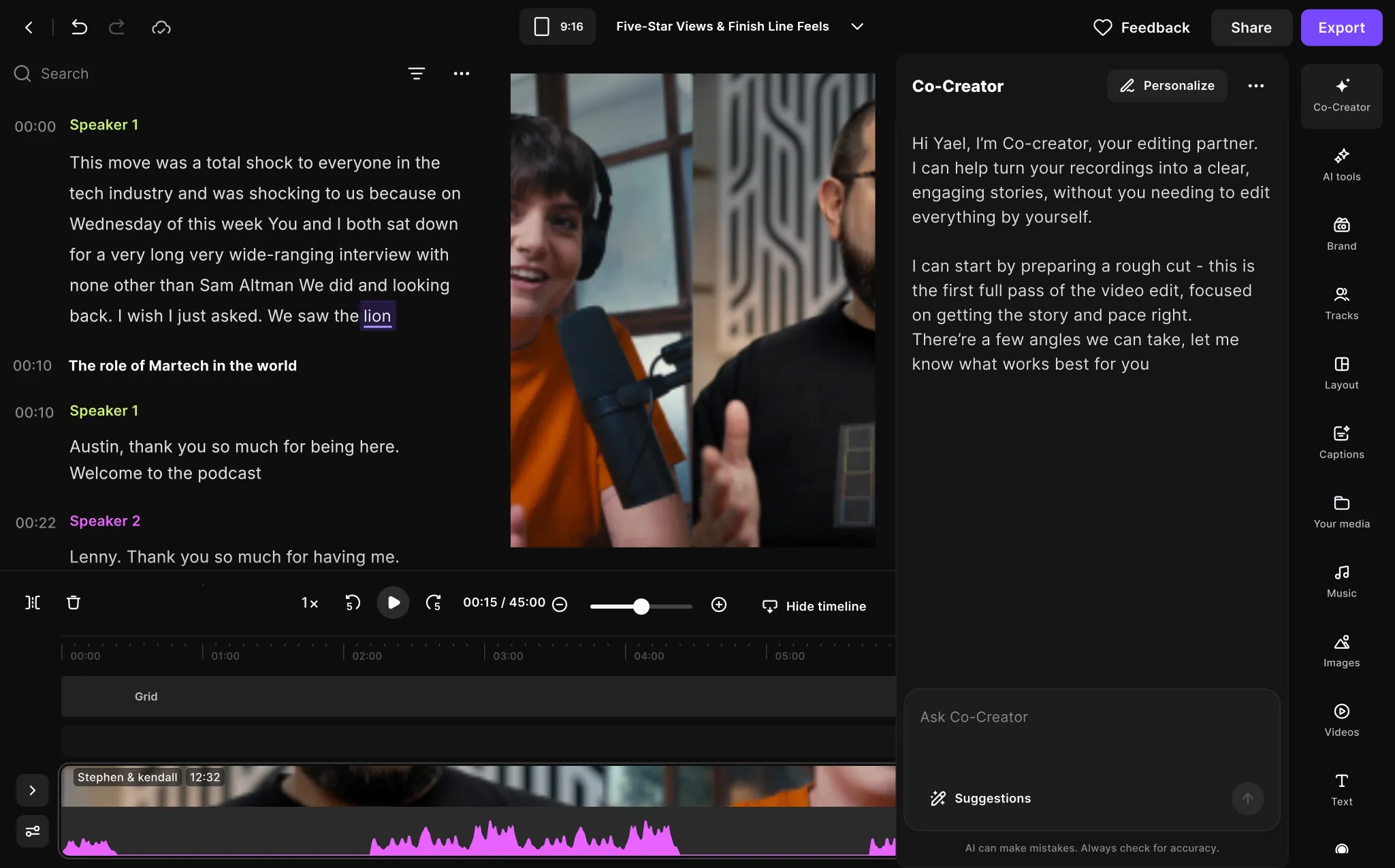1395x868 pixels.
Task: Click the cloud sync status icon
Action: coord(161,27)
